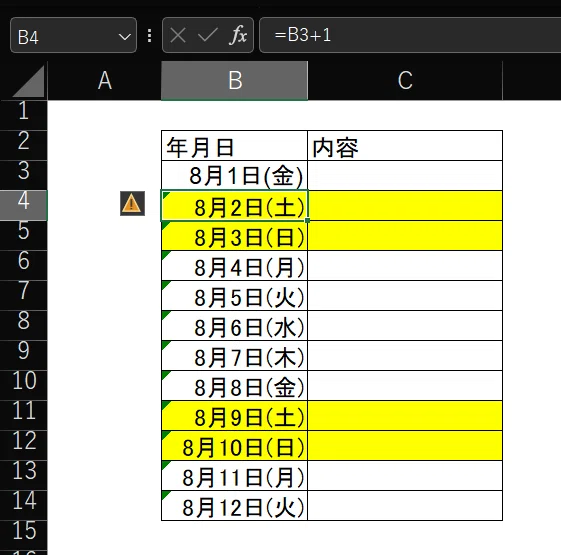The width and height of the screenshot is (561, 555).
Task: Select cell with 8月8日(金)
Action: pyautogui.click(x=234, y=386)
